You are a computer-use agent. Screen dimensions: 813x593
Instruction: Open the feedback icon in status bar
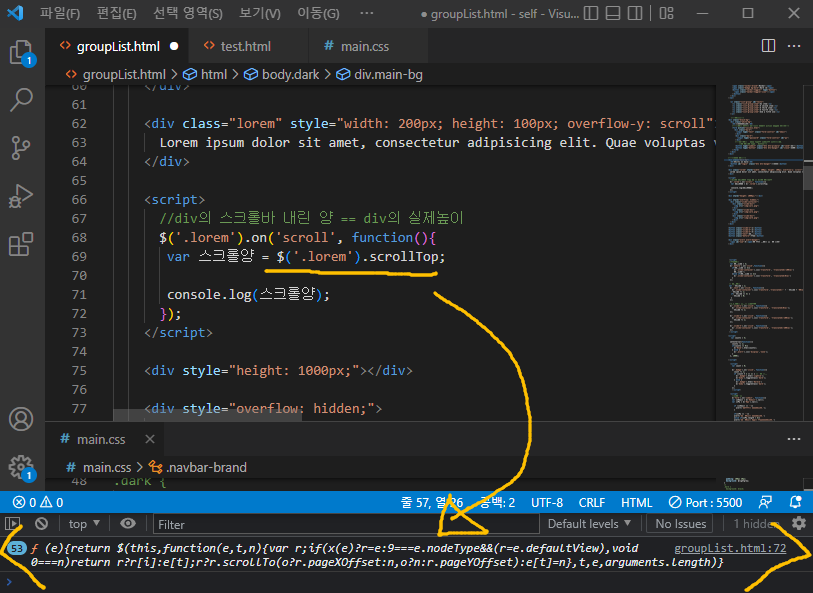pos(765,502)
